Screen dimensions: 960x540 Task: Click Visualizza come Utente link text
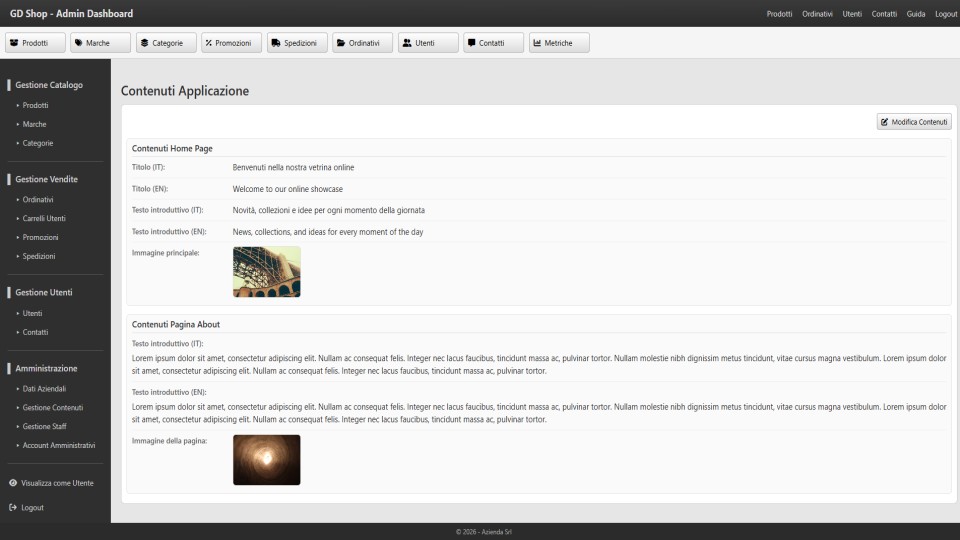pyautogui.click(x=58, y=483)
